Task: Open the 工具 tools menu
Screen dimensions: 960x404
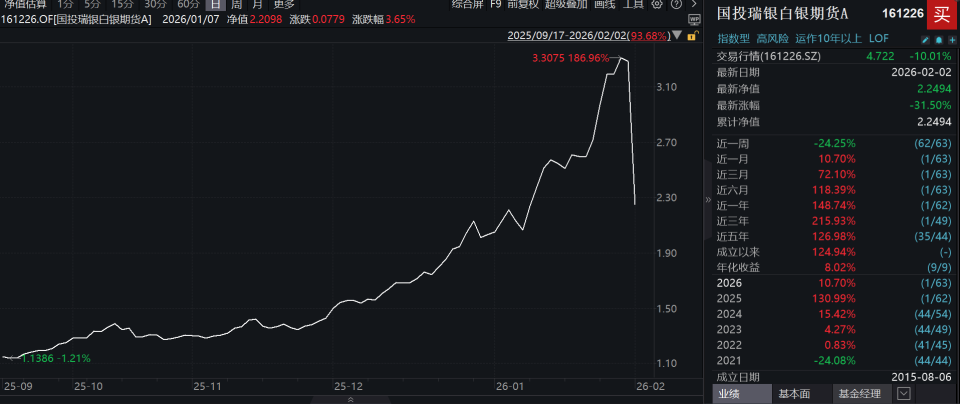Action: tap(633, 4)
